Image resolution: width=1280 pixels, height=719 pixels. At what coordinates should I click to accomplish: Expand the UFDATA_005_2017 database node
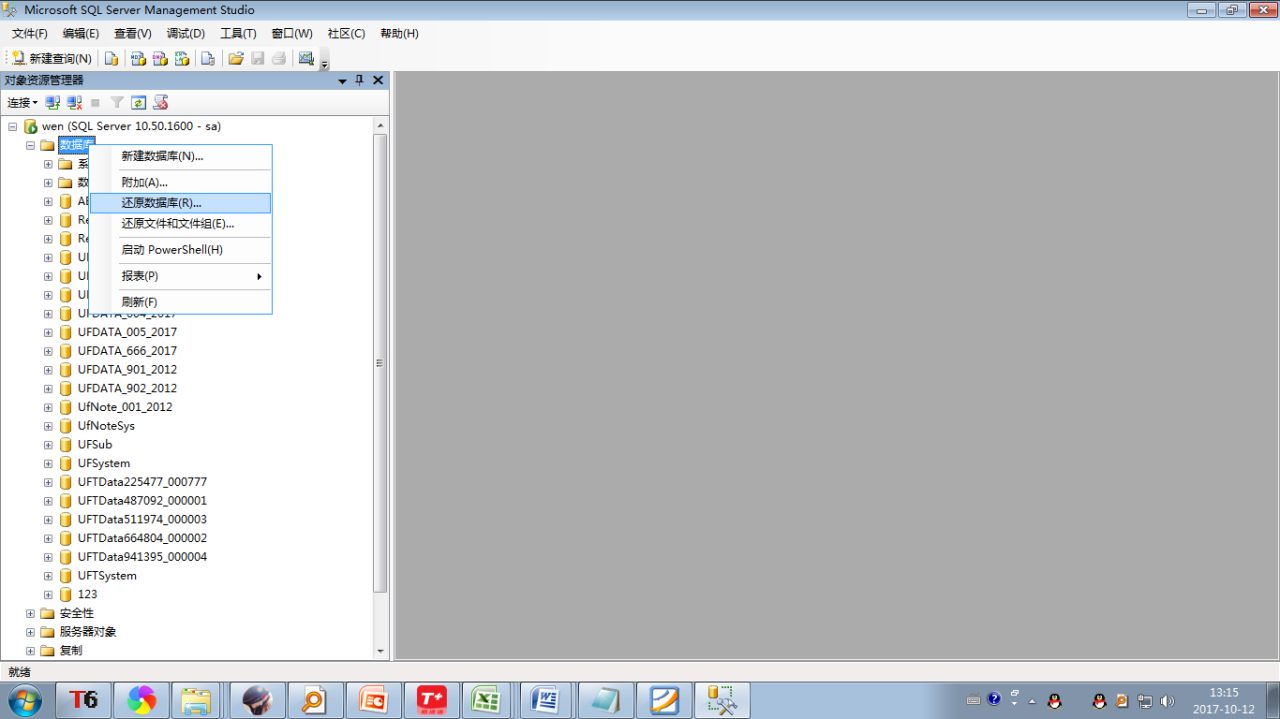click(48, 332)
